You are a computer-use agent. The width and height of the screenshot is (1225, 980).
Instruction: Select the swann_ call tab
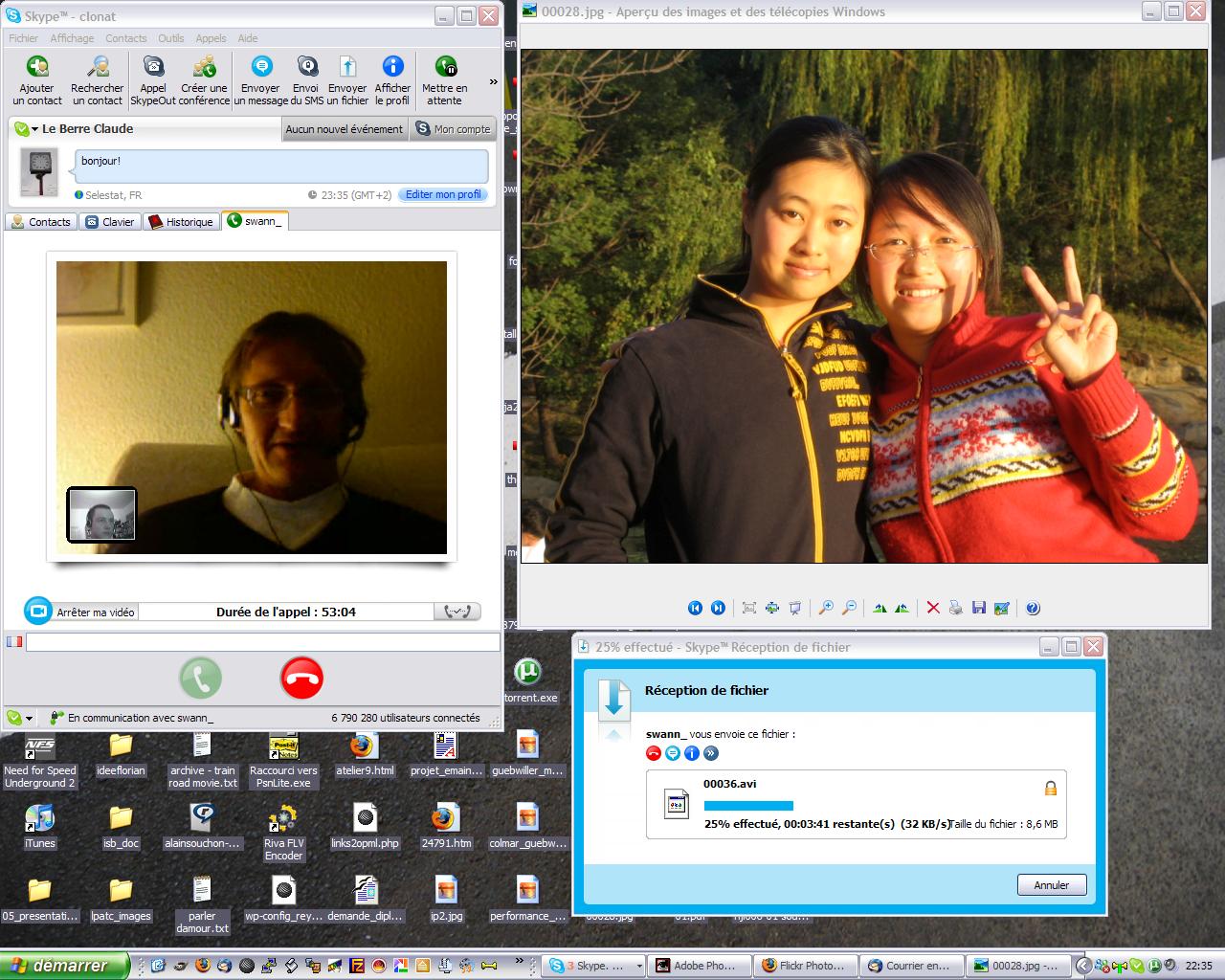(255, 221)
